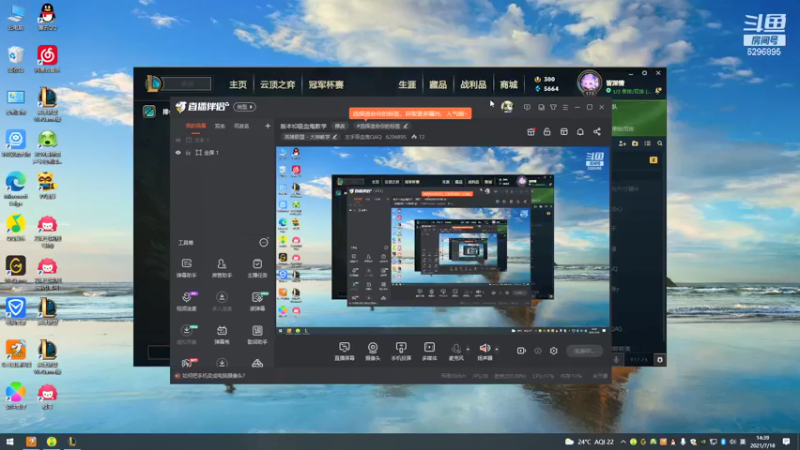This screenshot has width=800, height=450.
Task: Open the list view options in League friends panel
Action: tap(647, 144)
